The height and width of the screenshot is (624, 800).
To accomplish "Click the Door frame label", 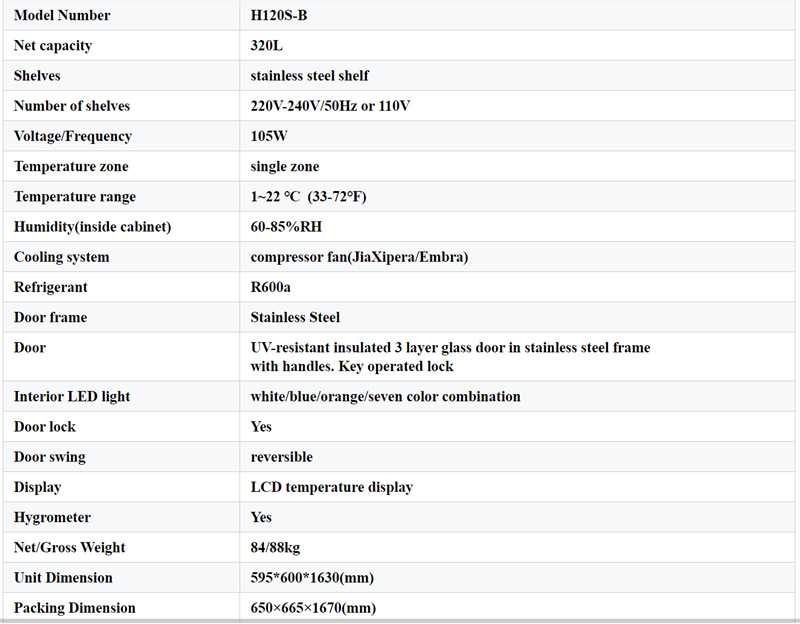I will [50, 317].
